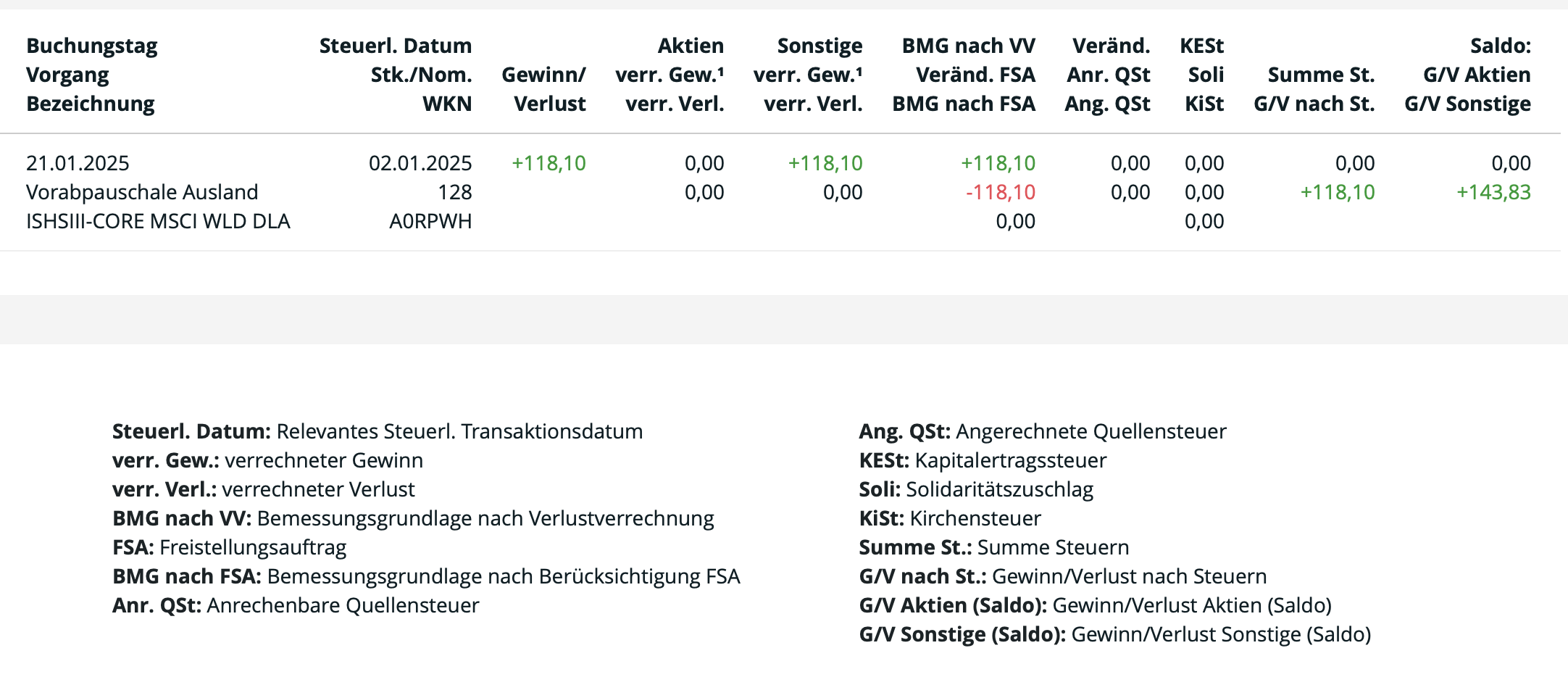Click the Soli: Solidaritätszuschlag legend entry
1568x677 pixels.
pyautogui.click(x=975, y=489)
